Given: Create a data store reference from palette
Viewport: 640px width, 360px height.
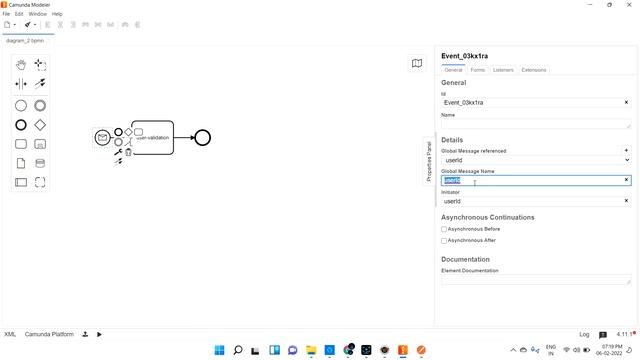Looking at the screenshot, I should pos(40,163).
